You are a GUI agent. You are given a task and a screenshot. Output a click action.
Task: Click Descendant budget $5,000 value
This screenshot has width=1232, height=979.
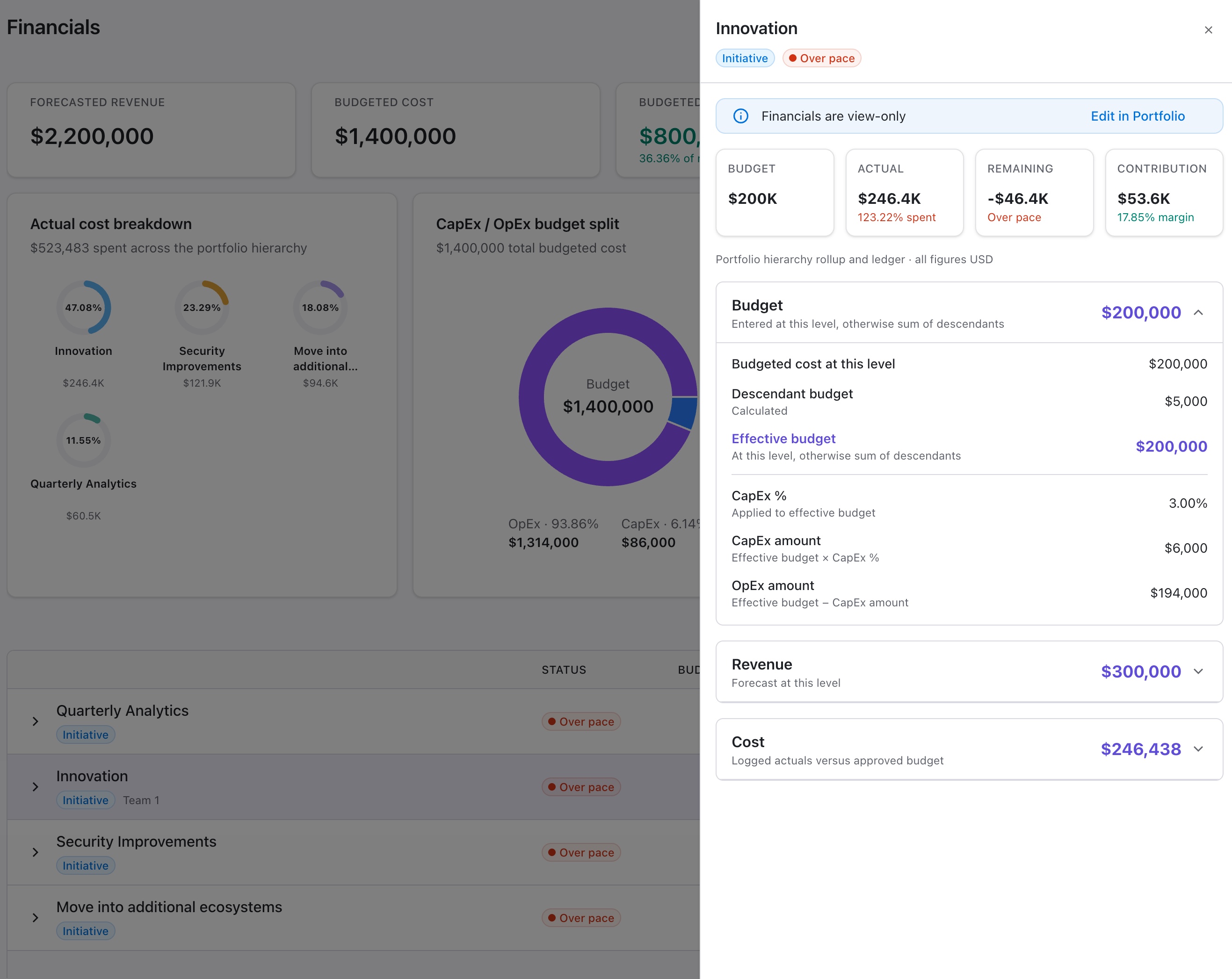tap(1186, 402)
